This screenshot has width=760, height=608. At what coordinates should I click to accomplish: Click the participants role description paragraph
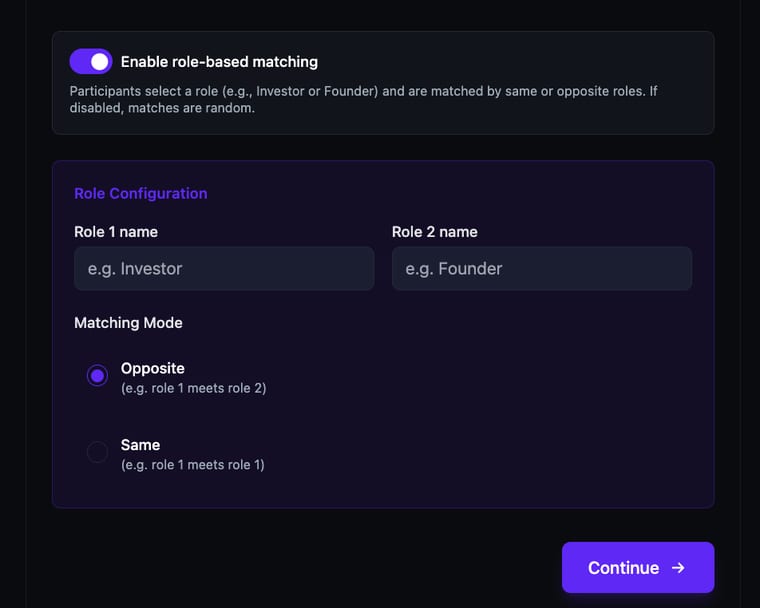pyautogui.click(x=364, y=99)
